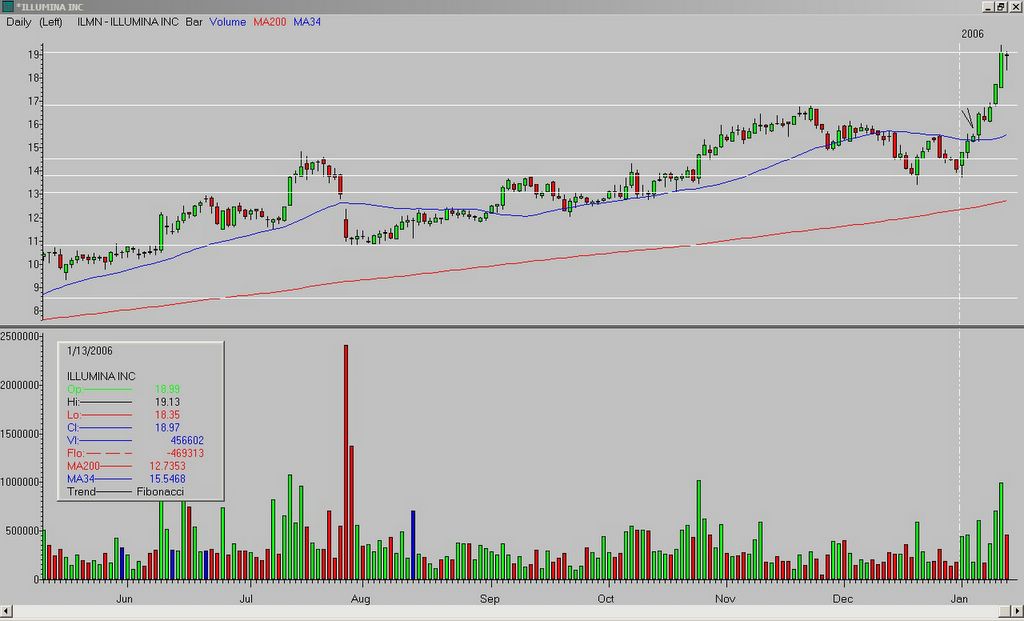Click the '13' price axis label

tap(33, 195)
